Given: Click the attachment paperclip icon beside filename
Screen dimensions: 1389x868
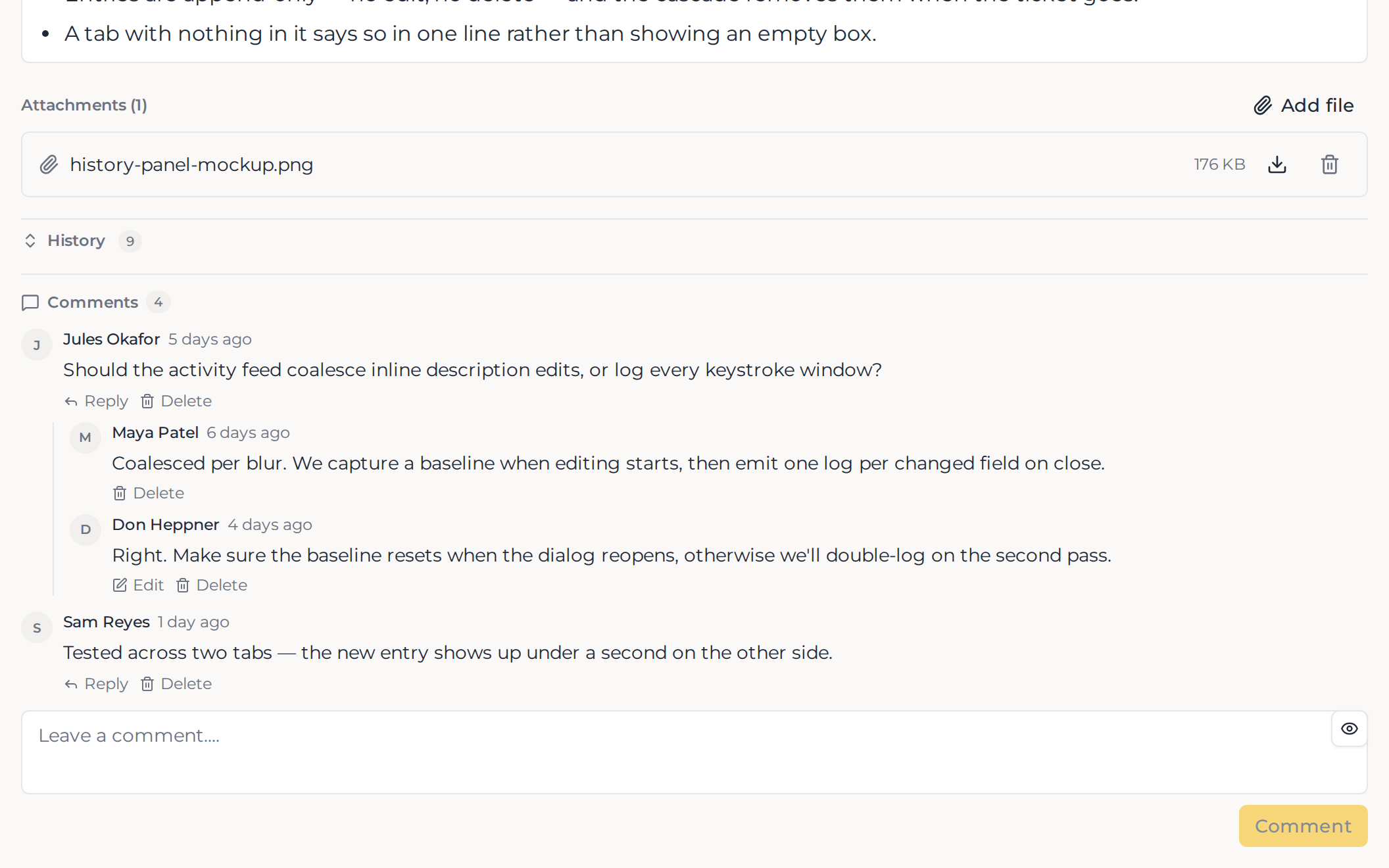Looking at the screenshot, I should click(49, 164).
